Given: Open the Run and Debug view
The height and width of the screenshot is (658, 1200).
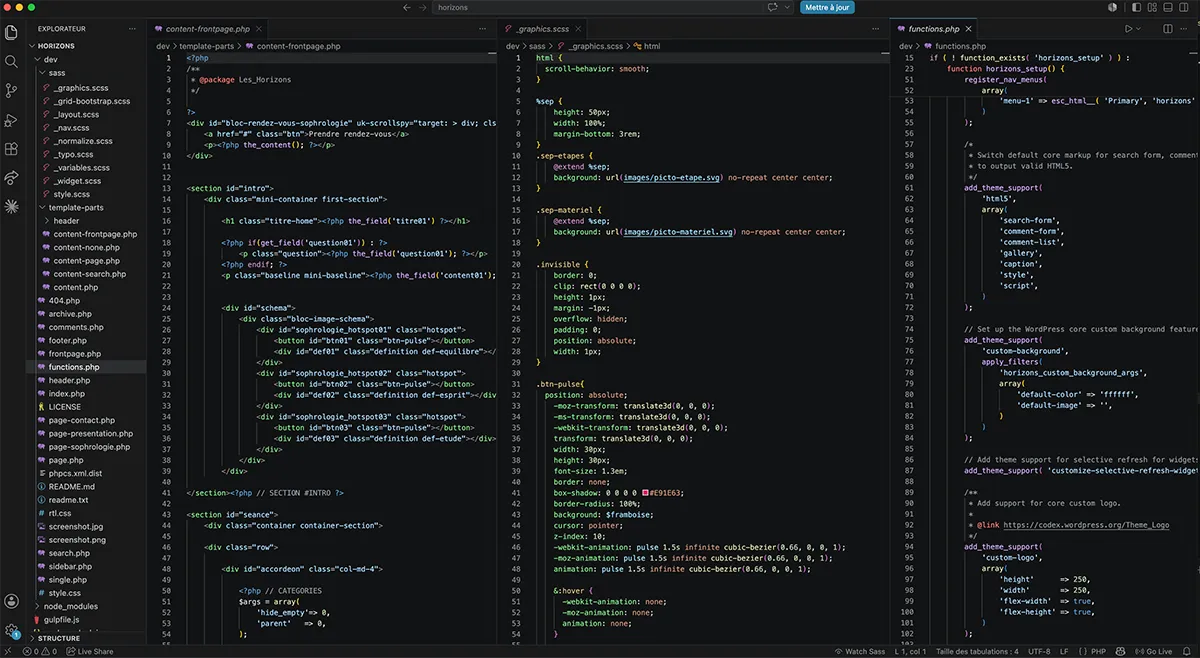Looking at the screenshot, I should 11,120.
